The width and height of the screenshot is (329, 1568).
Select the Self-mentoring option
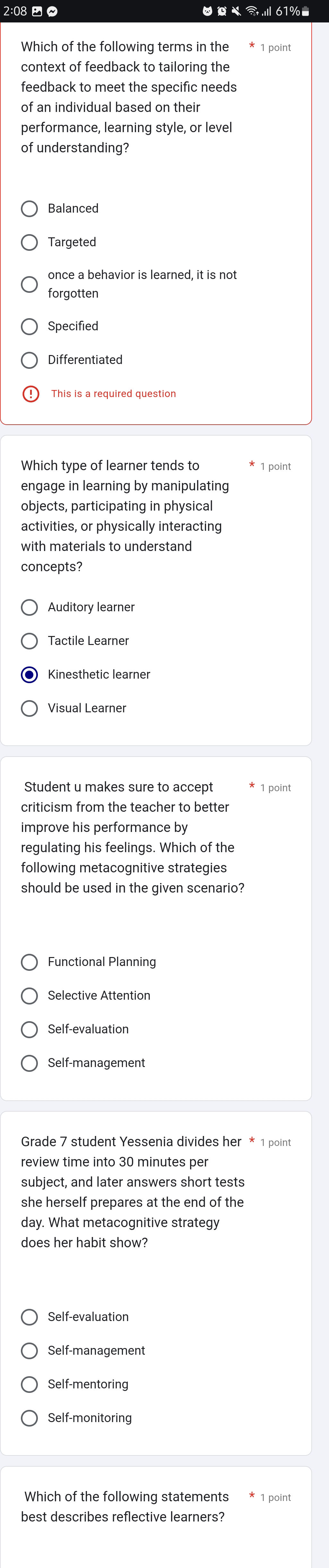click(x=29, y=1384)
